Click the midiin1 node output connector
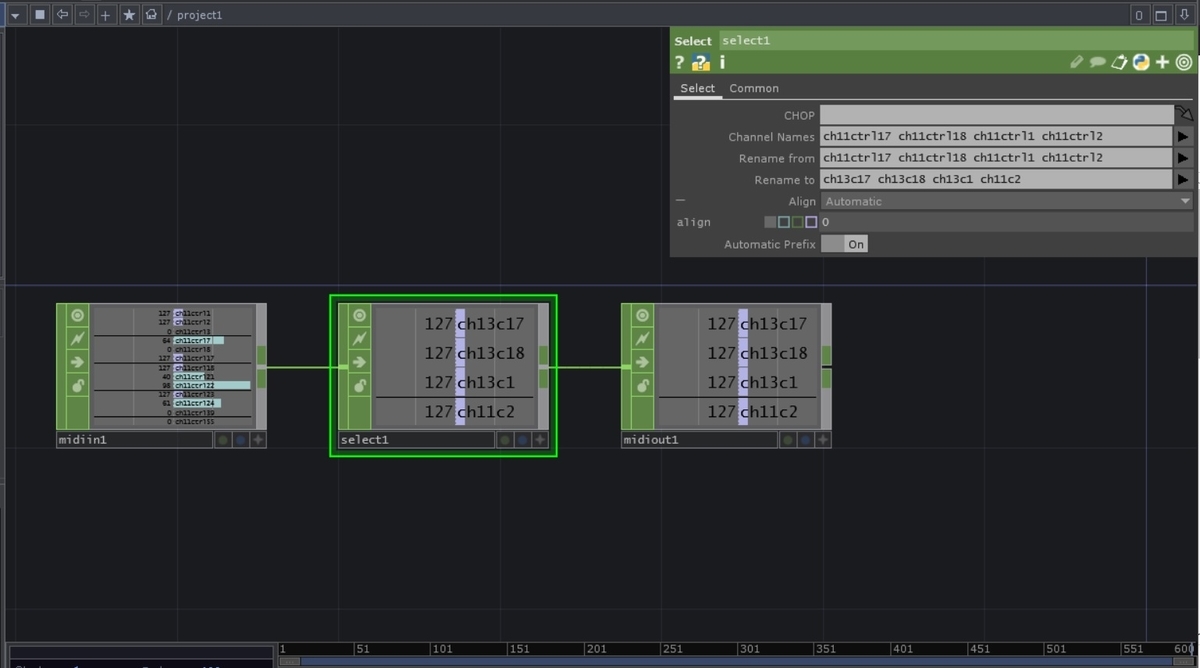The height and width of the screenshot is (668, 1200). coord(261,367)
